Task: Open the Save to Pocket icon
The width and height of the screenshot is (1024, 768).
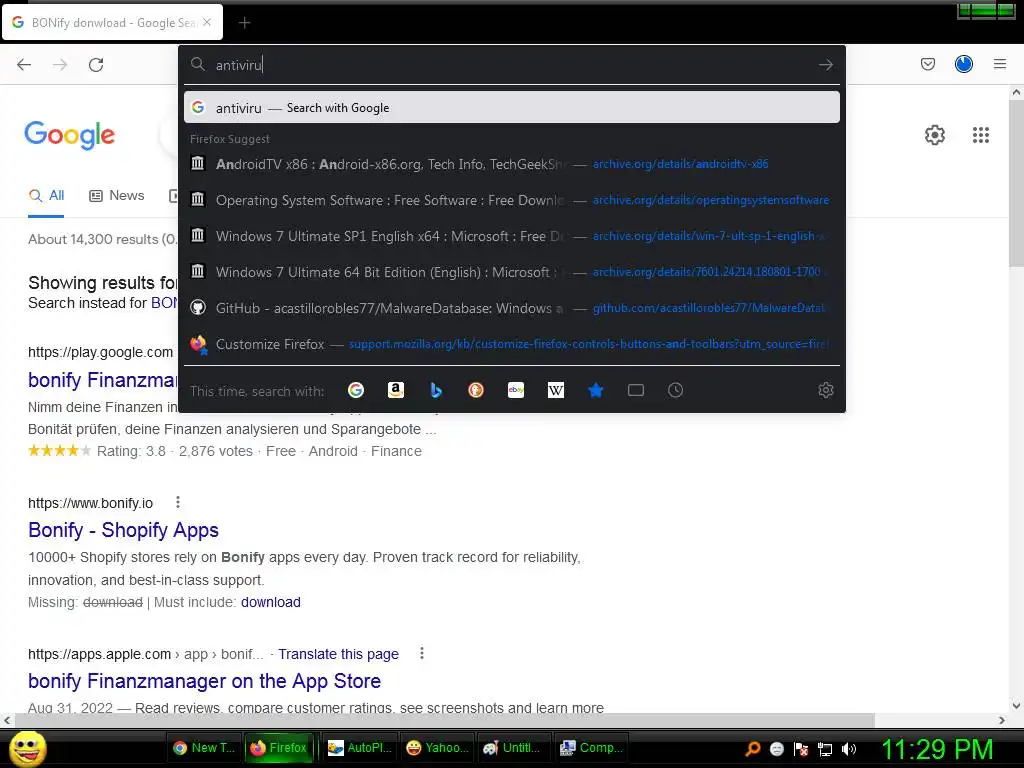Action: [x=927, y=64]
